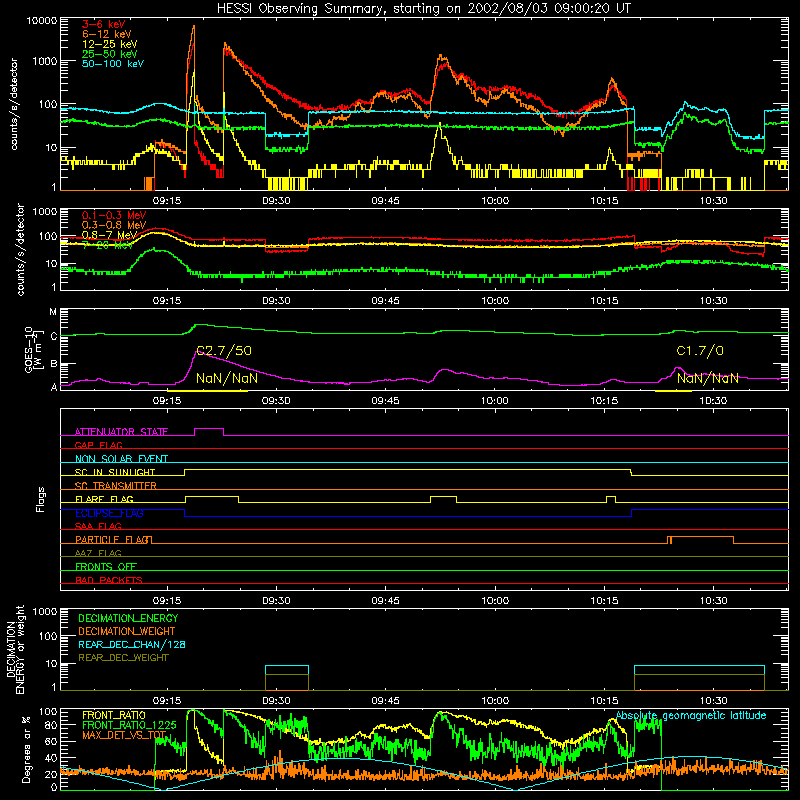This screenshot has width=800, height=800.
Task: Click the 10000 y-axis tick label
Action: (42, 21)
